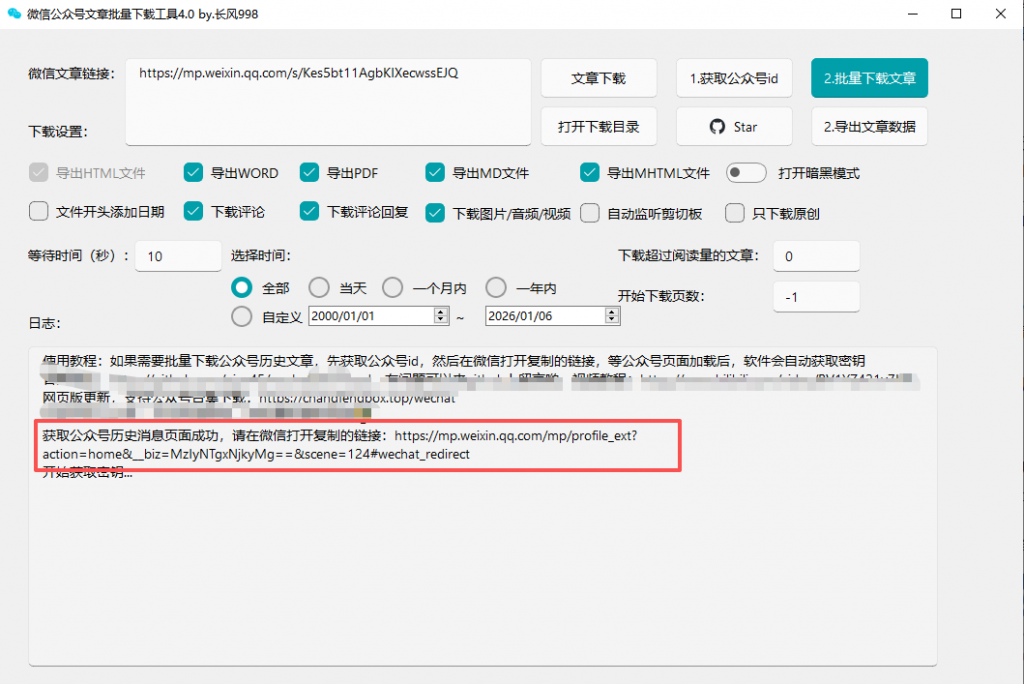Uncheck the 导出WORD checkbox

pyautogui.click(x=194, y=173)
